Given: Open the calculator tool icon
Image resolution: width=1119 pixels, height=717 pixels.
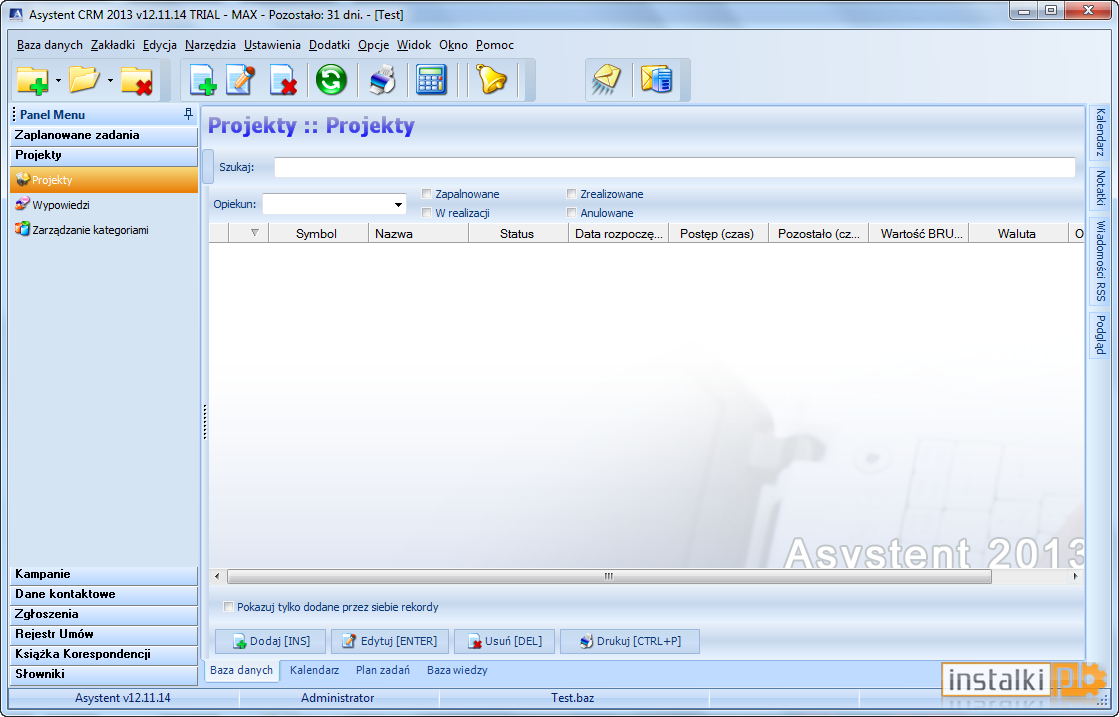Looking at the screenshot, I should tap(431, 79).
